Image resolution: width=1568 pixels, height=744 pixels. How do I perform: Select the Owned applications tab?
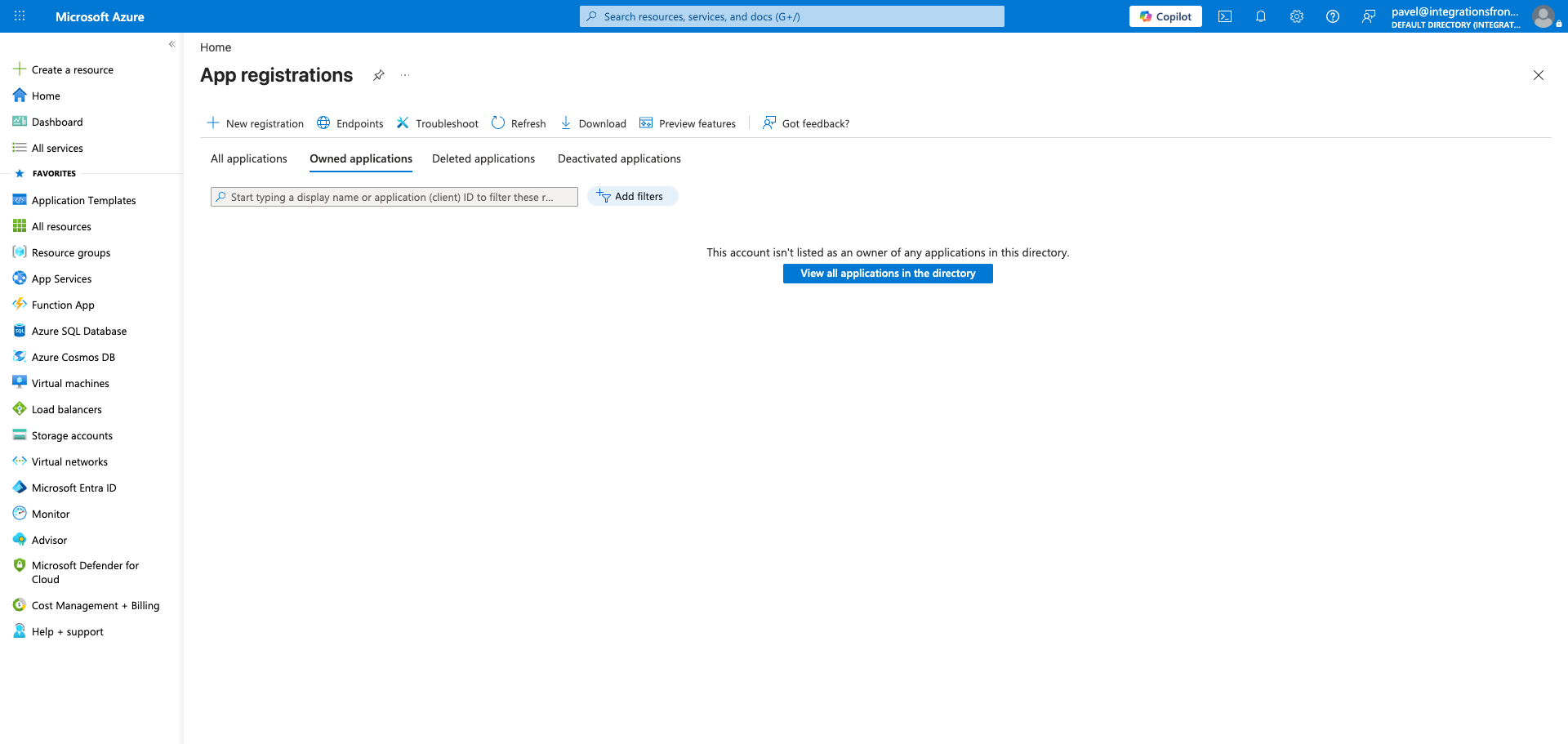(361, 158)
